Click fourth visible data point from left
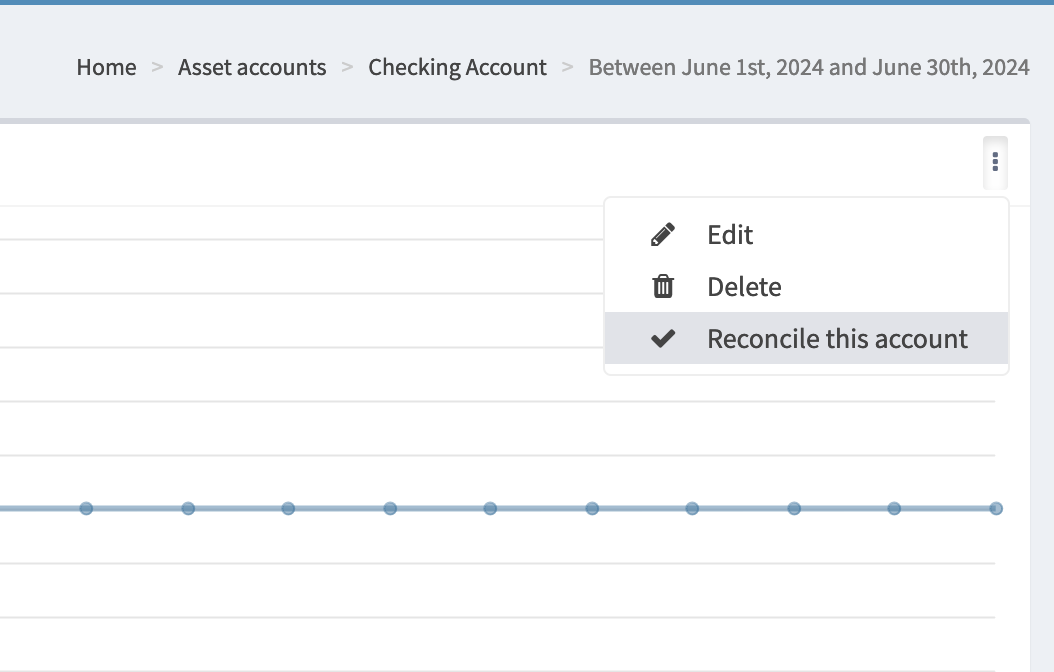The height and width of the screenshot is (672, 1054). click(x=390, y=508)
